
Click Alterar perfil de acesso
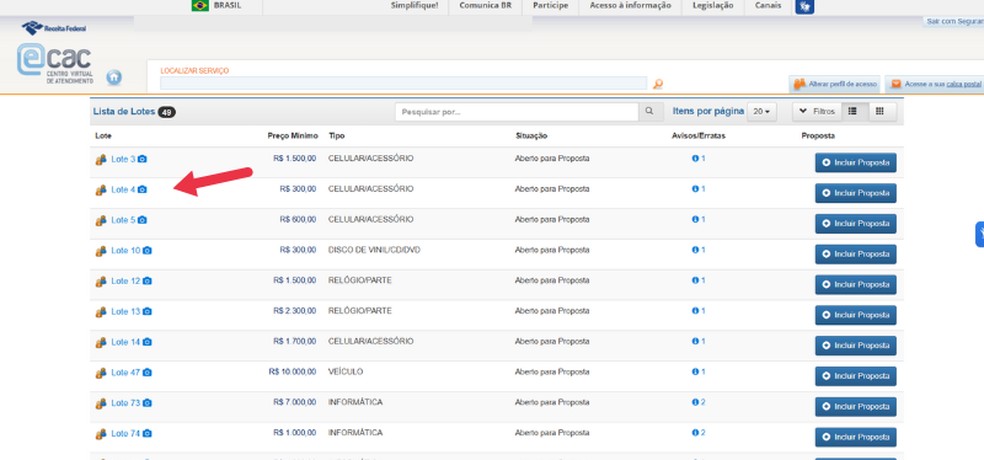click(834, 84)
